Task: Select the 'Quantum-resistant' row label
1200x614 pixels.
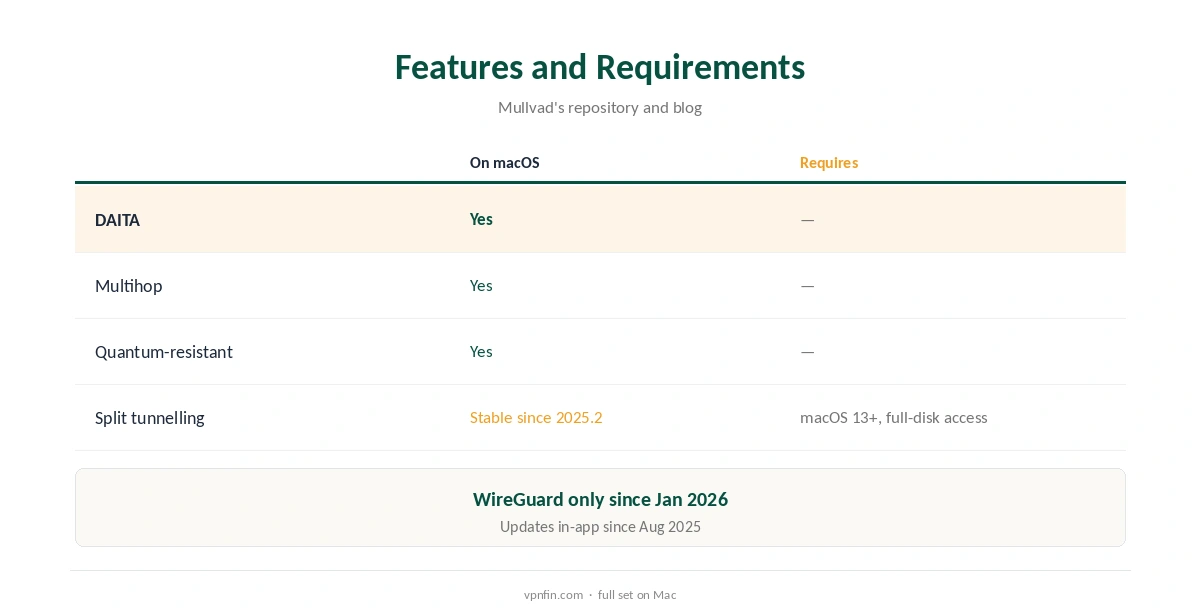Action: coord(164,352)
